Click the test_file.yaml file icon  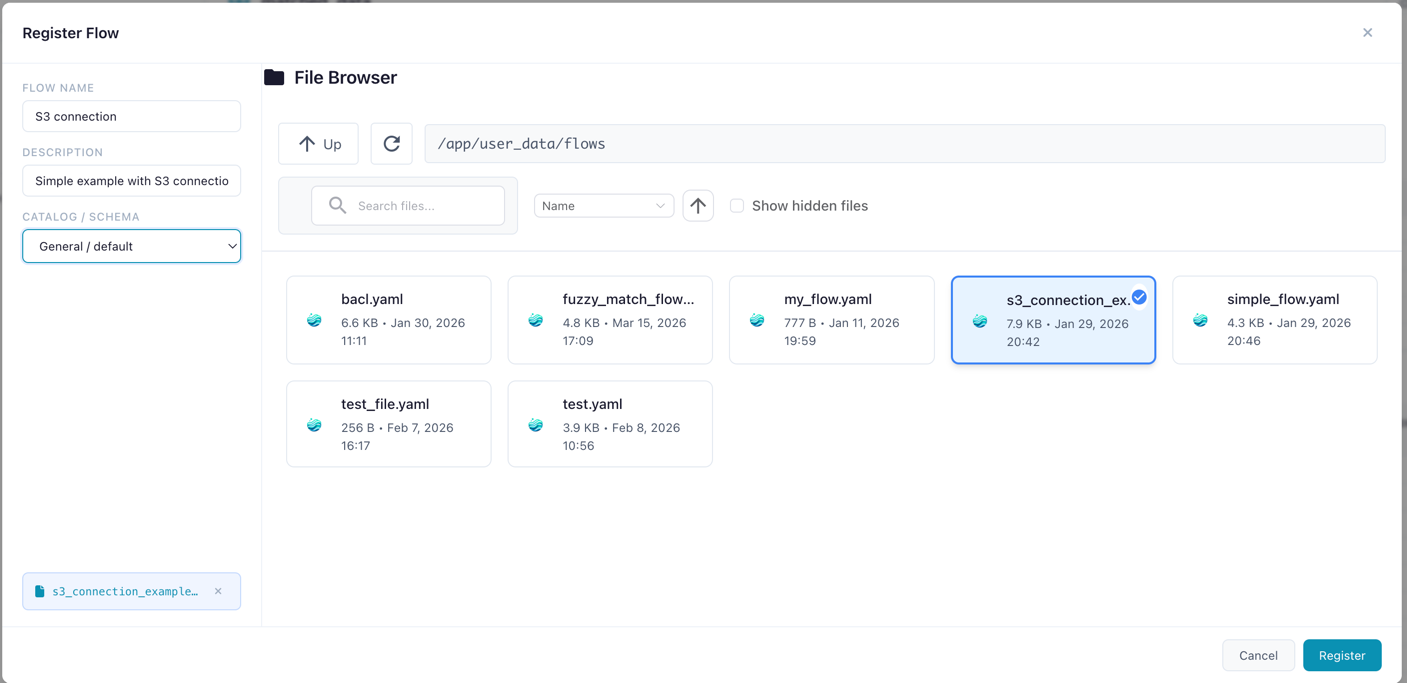tap(314, 425)
